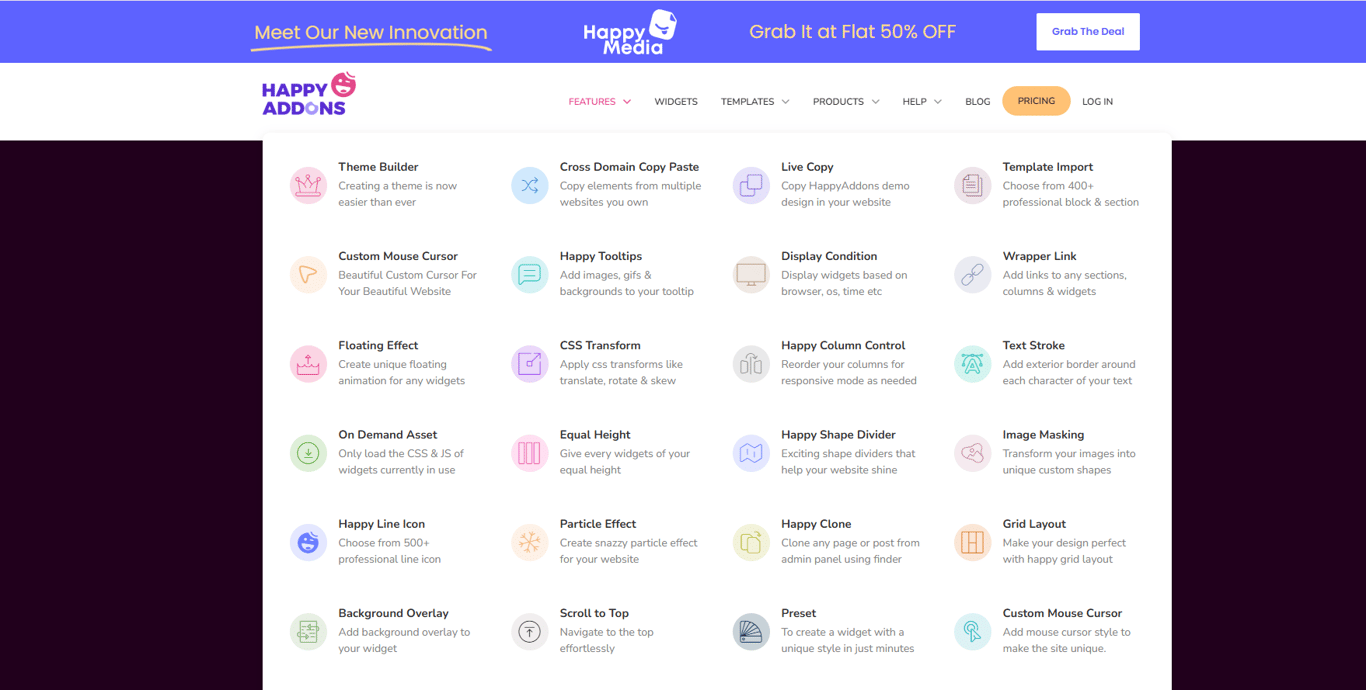Open the Grid Layout title link
1366x690 pixels.
click(1034, 524)
